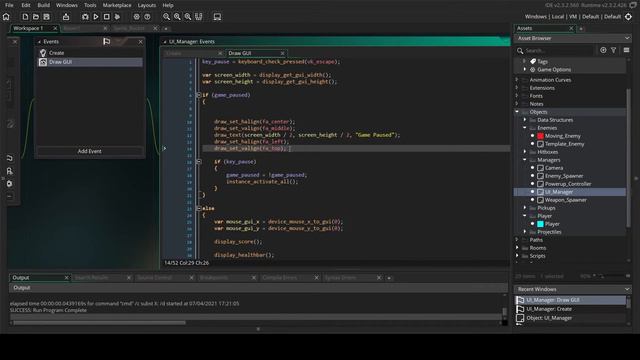Collapse the else block code fold
Screen dimensions: 640x360
coord(199,208)
